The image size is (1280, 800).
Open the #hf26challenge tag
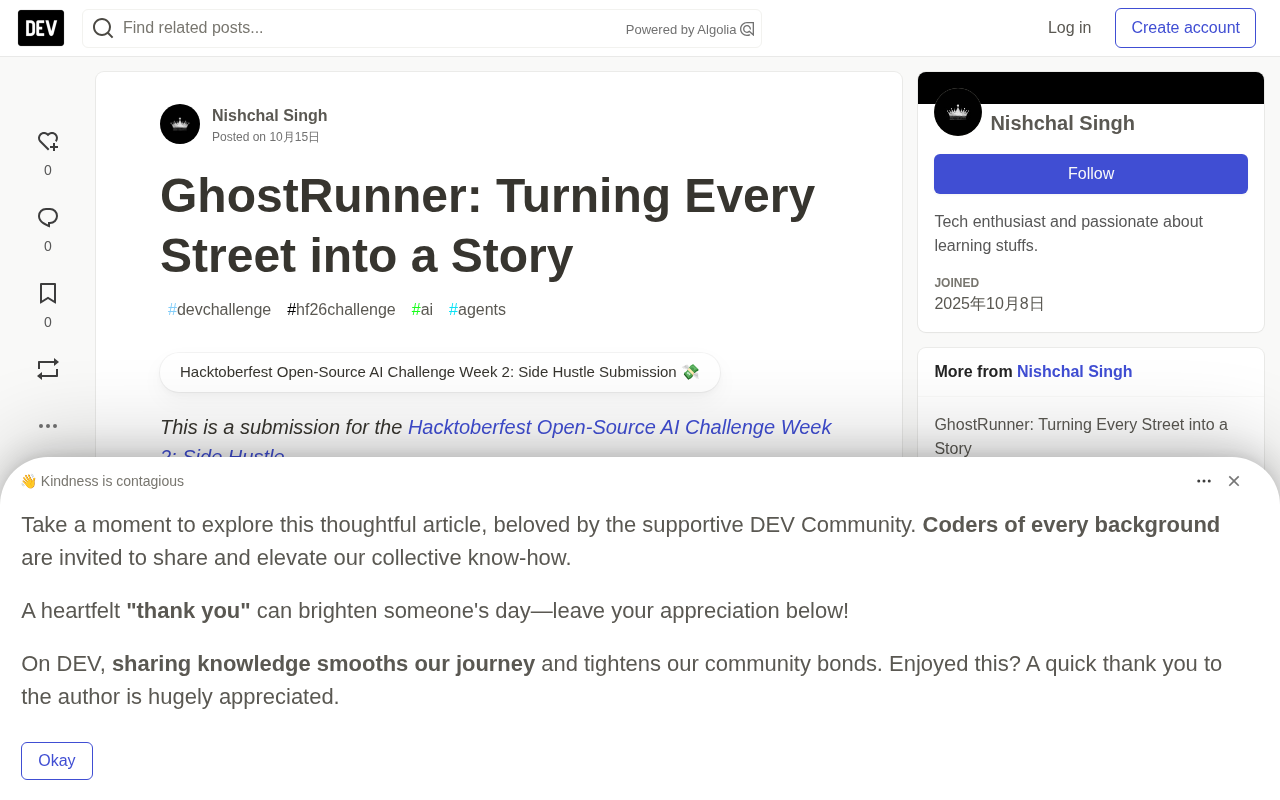click(x=341, y=310)
